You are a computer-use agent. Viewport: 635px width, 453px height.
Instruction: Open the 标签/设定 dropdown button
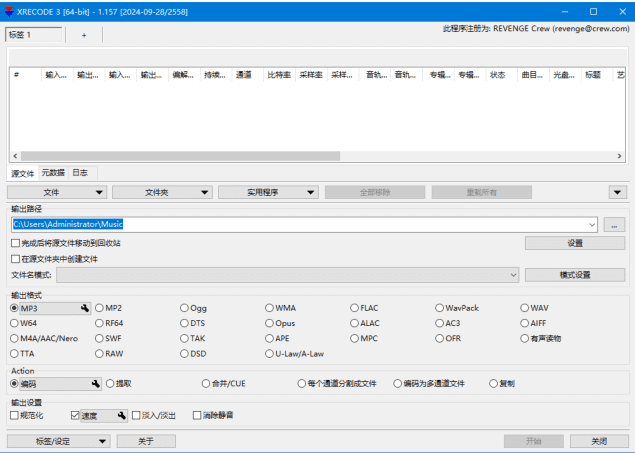tap(58, 441)
